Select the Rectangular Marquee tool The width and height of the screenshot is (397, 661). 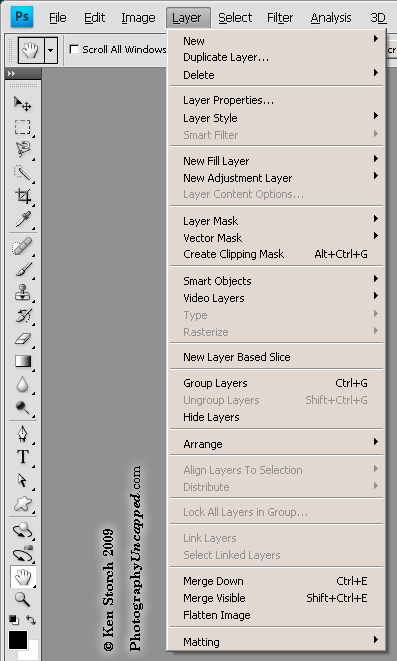pos(22,127)
